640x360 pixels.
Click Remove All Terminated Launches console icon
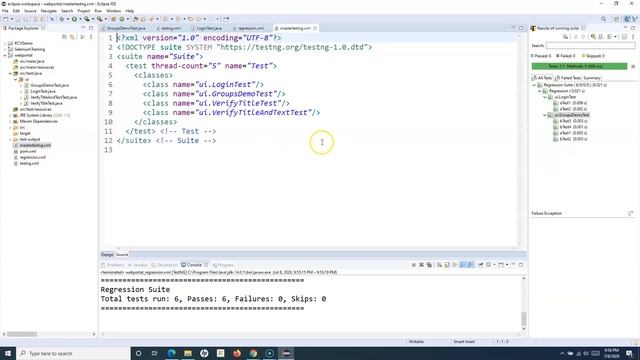(x=429, y=265)
